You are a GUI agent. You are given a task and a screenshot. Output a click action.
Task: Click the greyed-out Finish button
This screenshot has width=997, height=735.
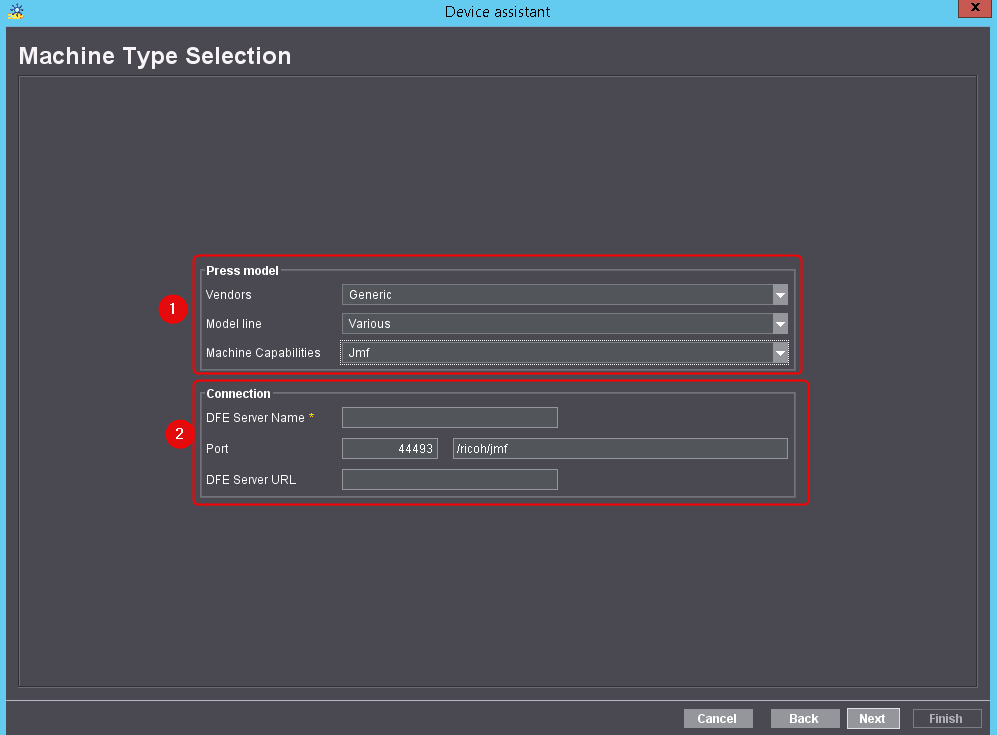946,718
